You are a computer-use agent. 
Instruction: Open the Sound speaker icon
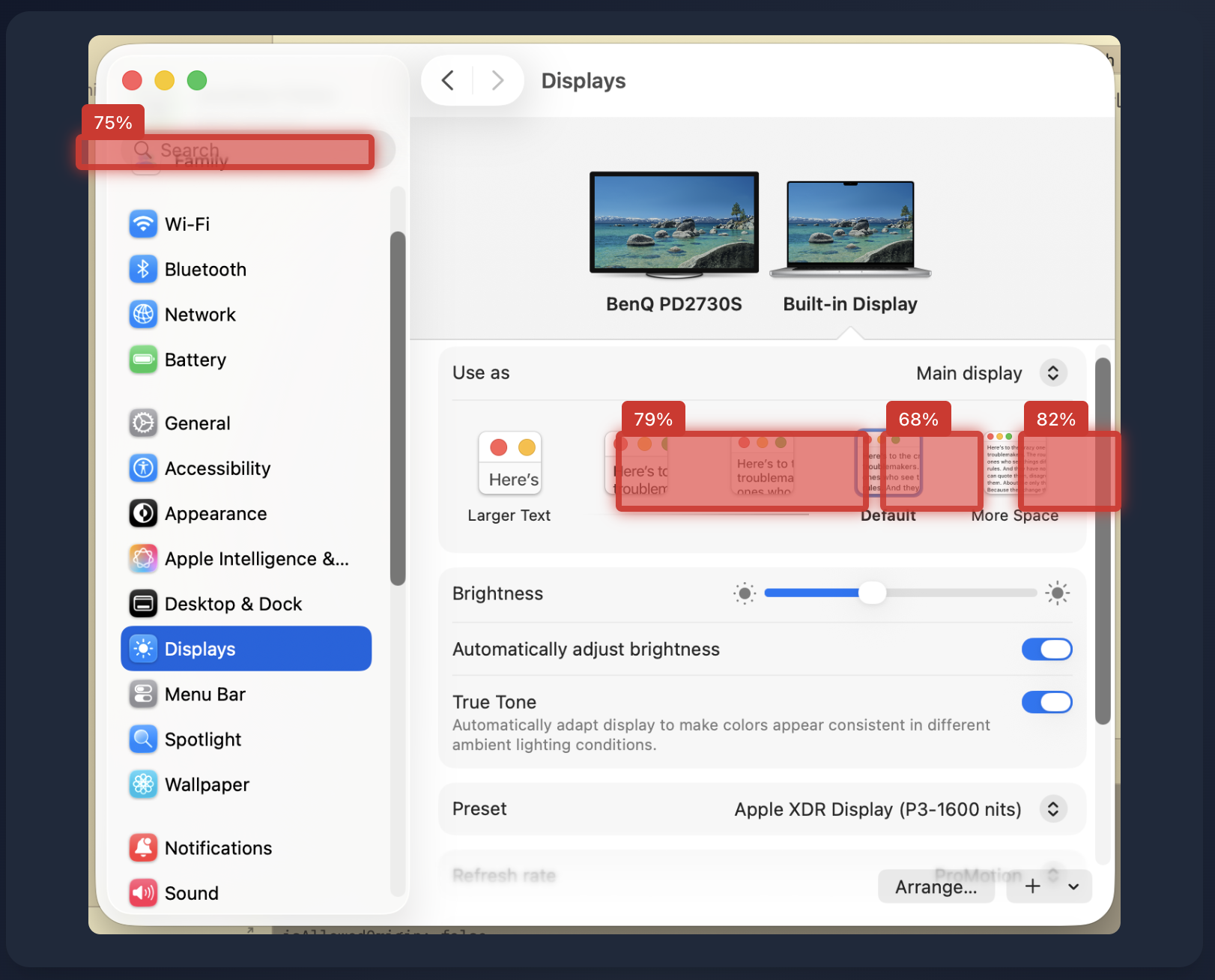[143, 893]
